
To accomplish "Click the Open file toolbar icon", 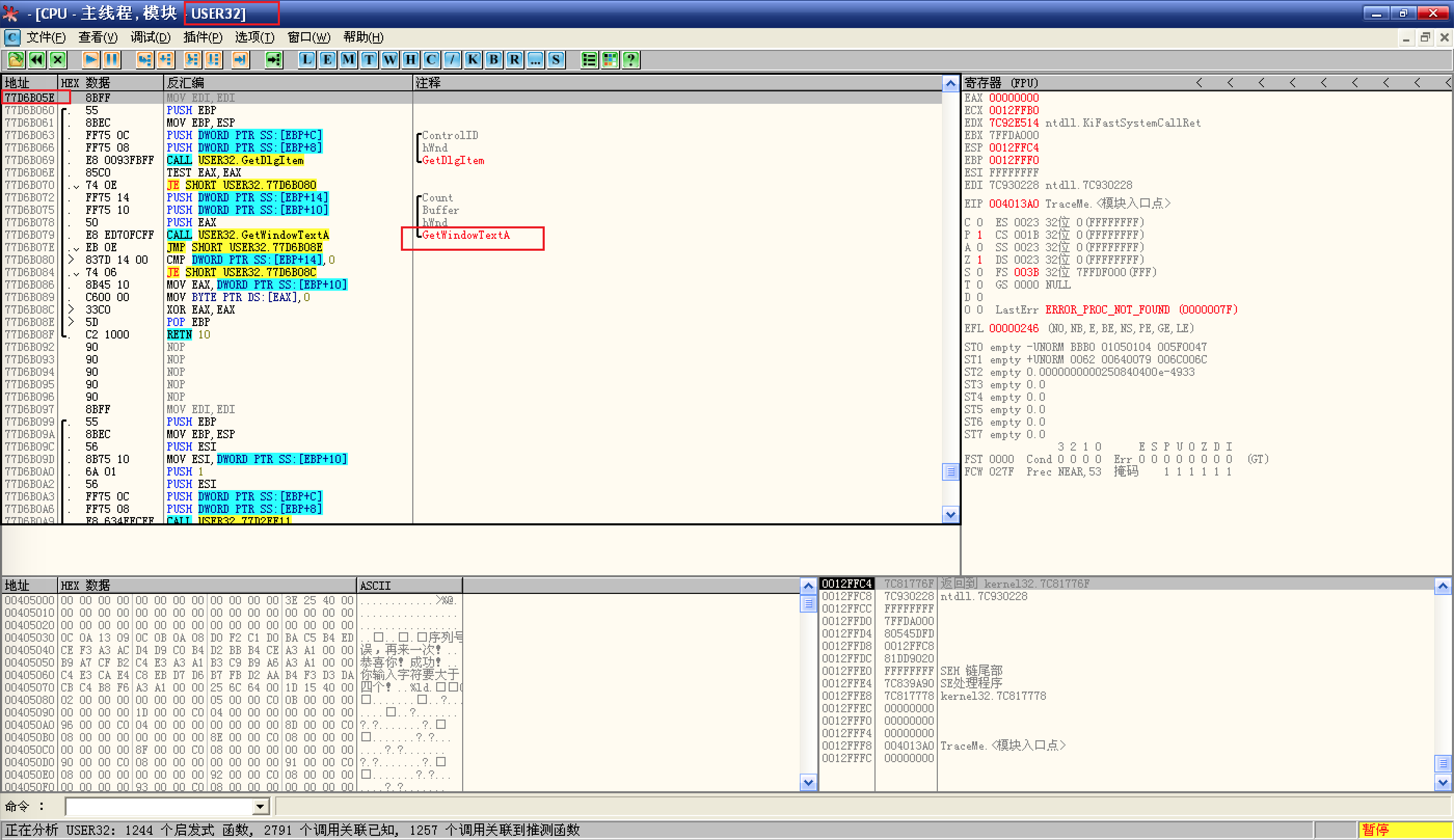I will coord(16,59).
